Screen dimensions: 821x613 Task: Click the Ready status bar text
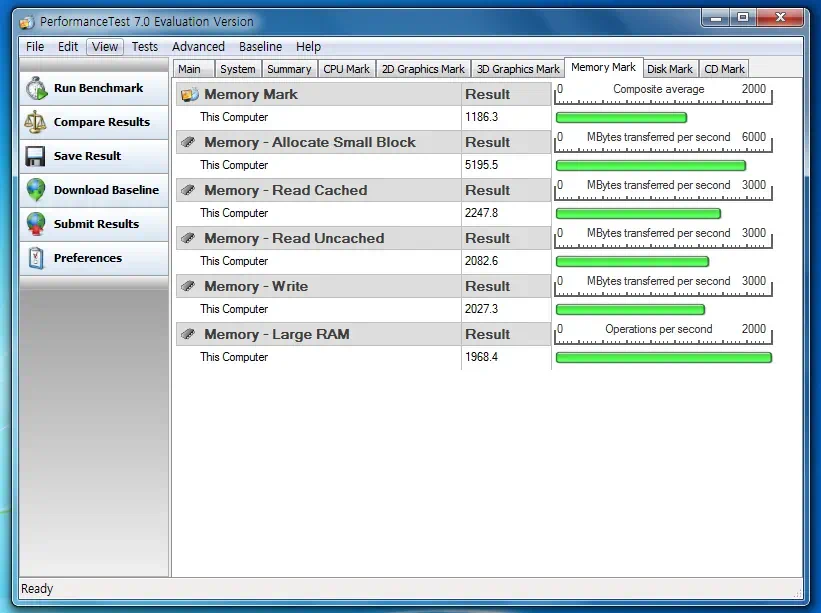[x=37, y=589]
